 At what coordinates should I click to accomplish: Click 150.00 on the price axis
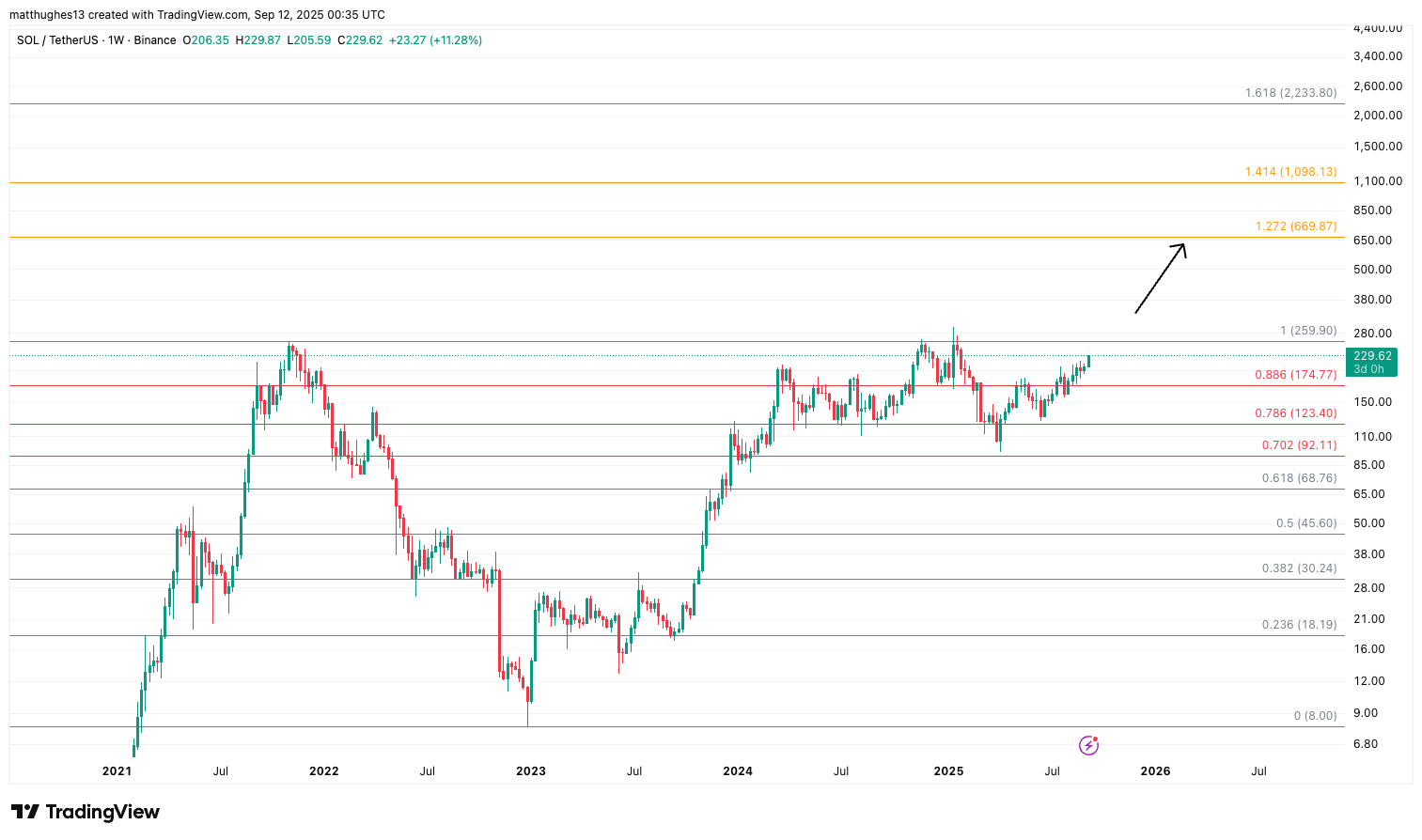coord(1373,402)
